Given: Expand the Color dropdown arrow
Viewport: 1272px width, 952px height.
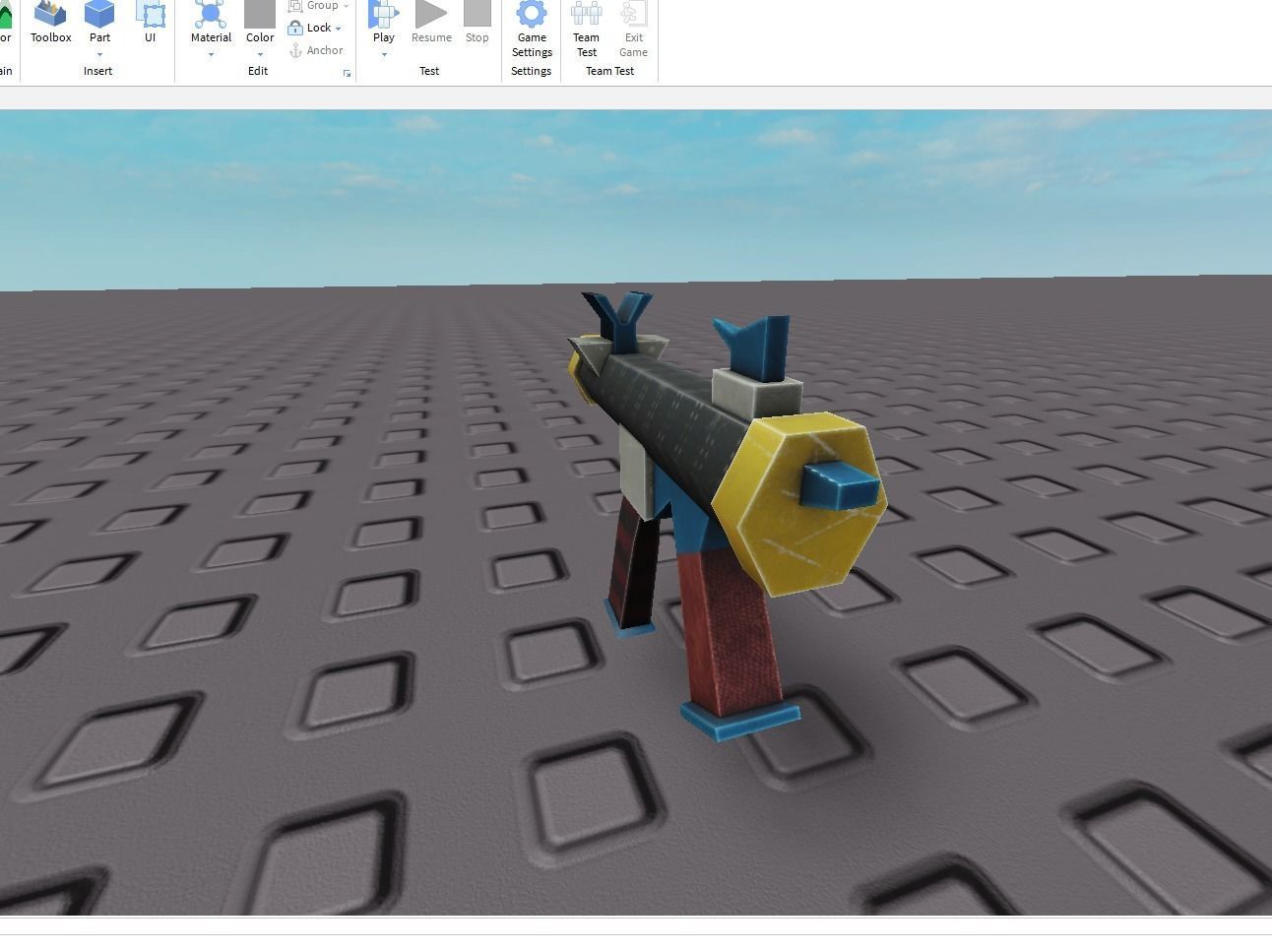Looking at the screenshot, I should pos(260,54).
